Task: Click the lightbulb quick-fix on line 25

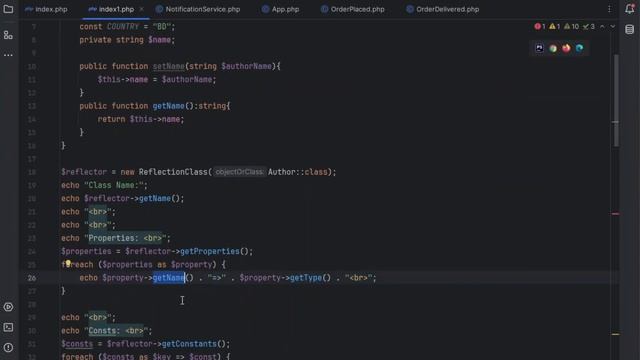Action: pyautogui.click(x=68, y=264)
